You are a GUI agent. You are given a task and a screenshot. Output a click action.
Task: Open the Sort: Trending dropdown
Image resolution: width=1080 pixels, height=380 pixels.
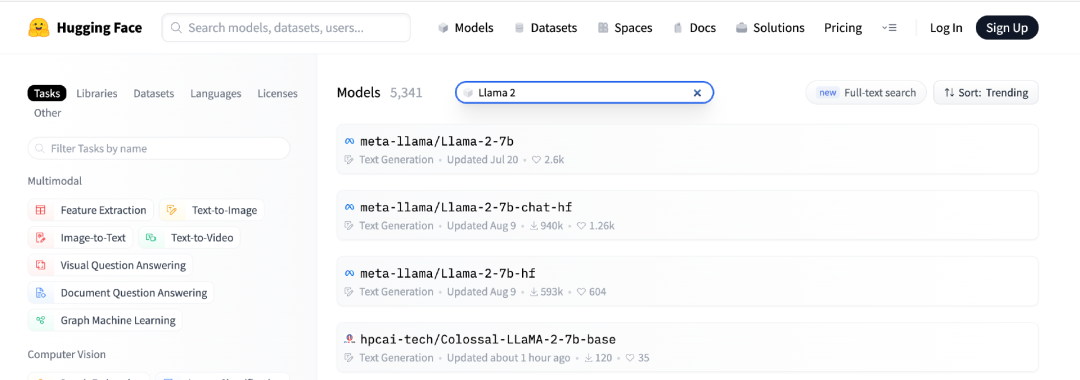(x=986, y=92)
